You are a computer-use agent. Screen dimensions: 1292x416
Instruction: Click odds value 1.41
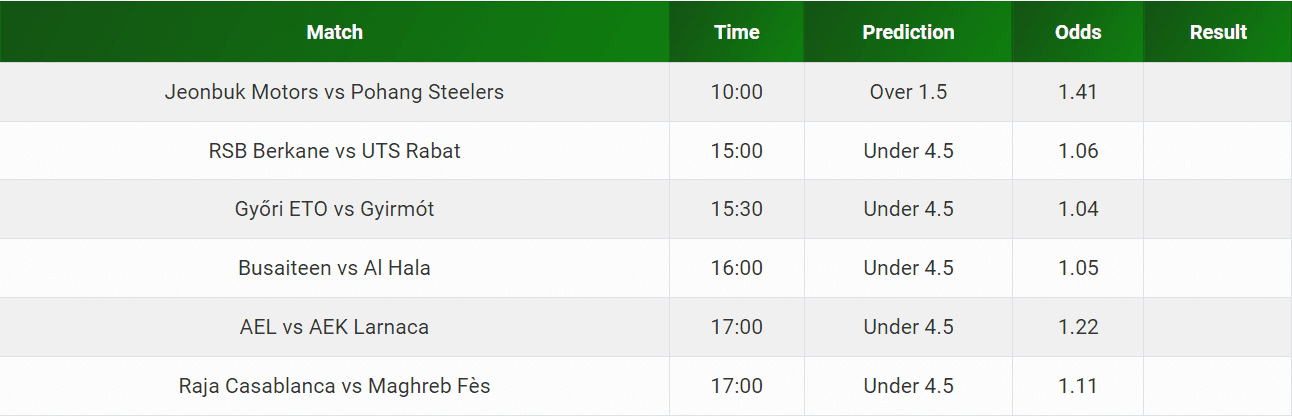[1078, 92]
